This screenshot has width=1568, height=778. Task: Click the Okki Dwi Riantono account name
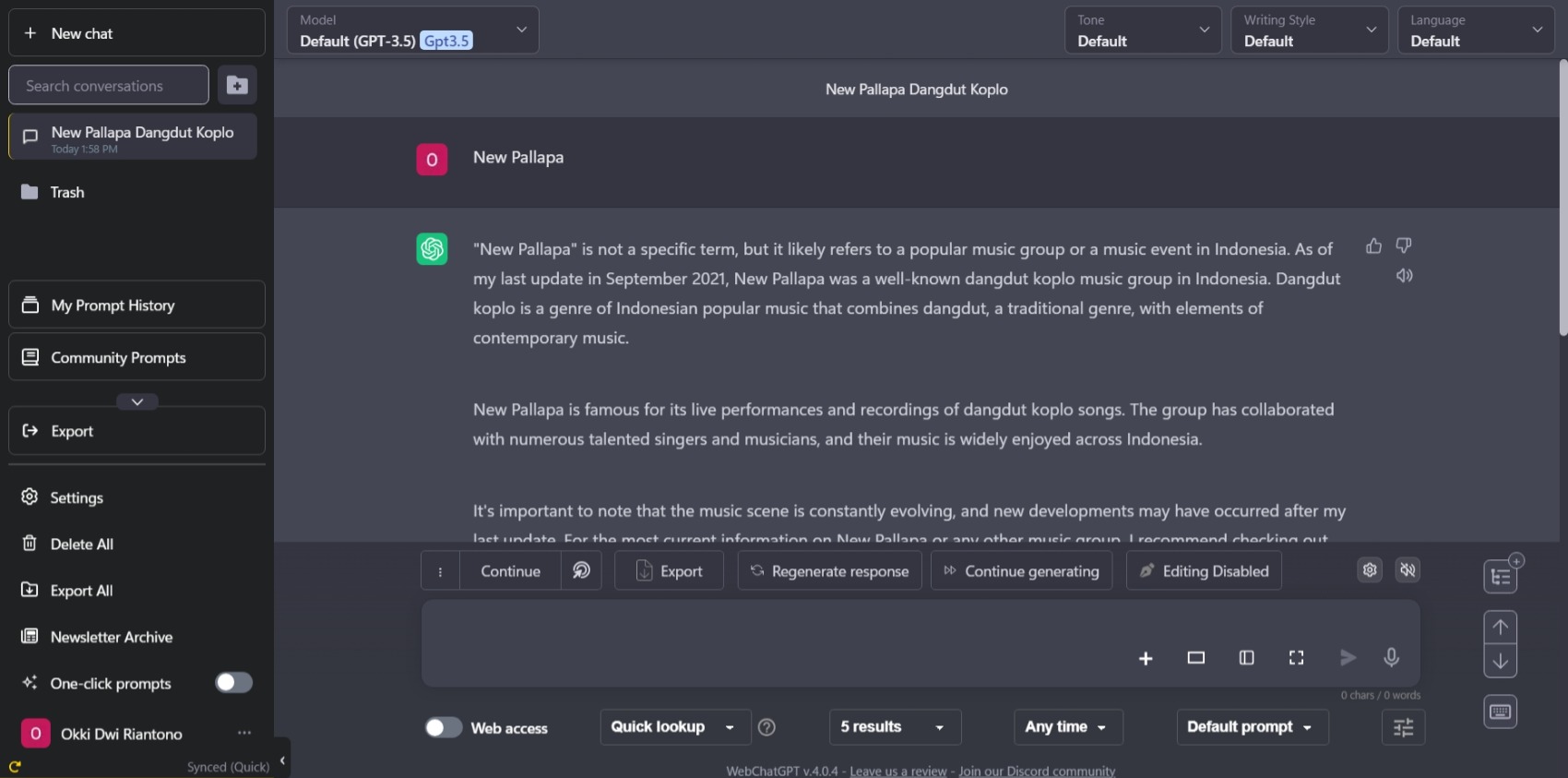[122, 734]
